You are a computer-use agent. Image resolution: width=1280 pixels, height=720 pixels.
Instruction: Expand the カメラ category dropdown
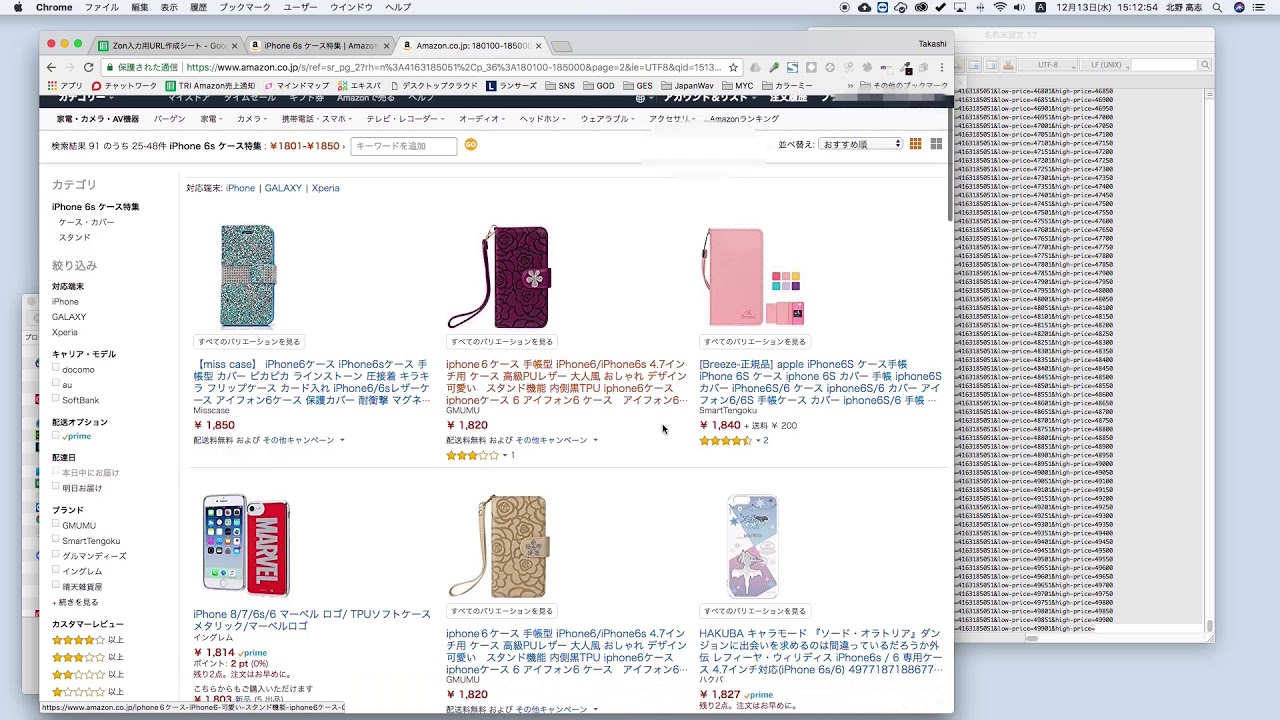coord(252,119)
